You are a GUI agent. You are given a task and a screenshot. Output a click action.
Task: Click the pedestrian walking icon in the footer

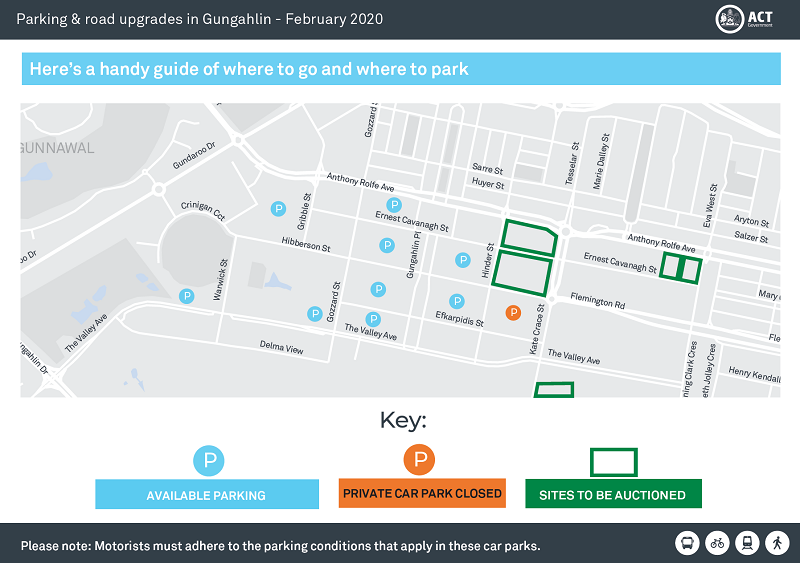pos(777,543)
